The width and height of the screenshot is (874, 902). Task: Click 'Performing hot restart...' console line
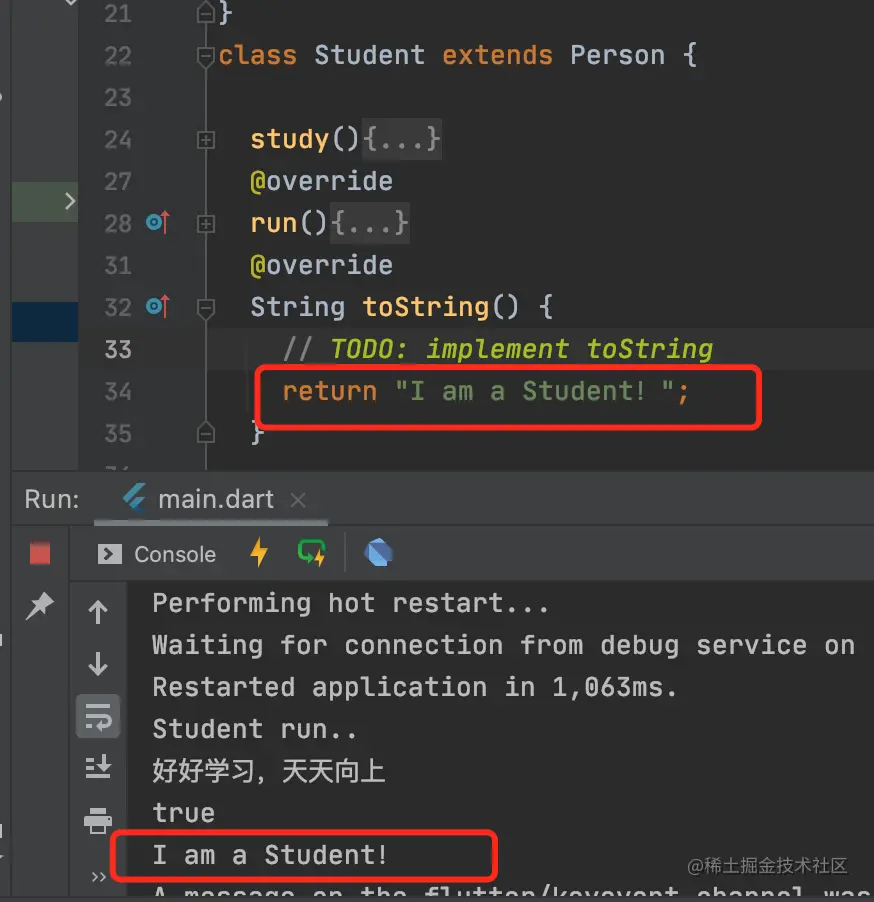click(350, 603)
